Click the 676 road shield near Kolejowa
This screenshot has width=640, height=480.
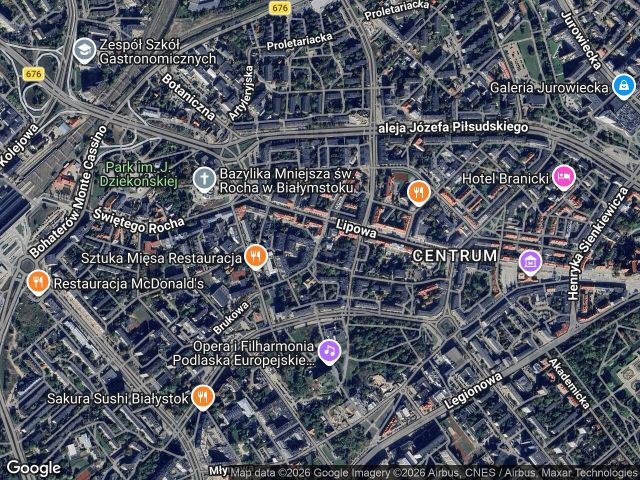[33, 74]
